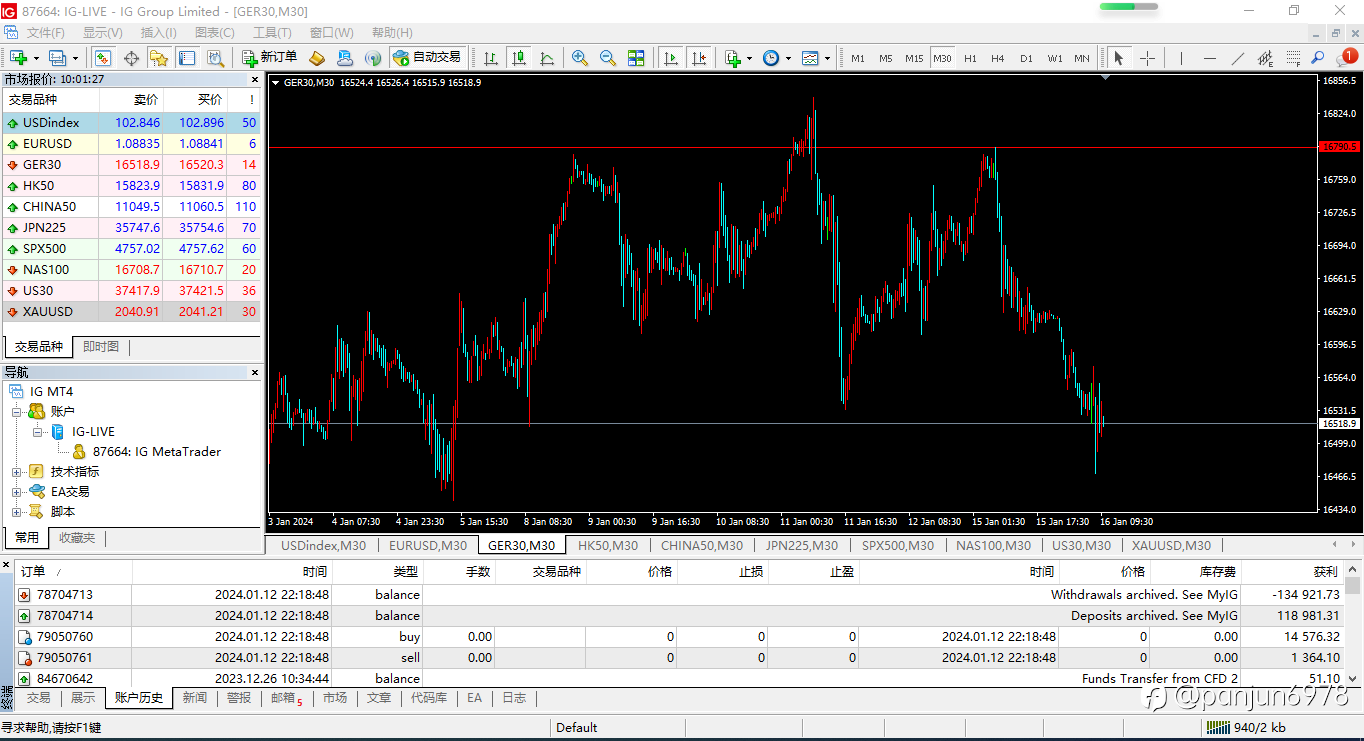Select the diagonal Trendline tool
This screenshot has width=1364, height=741.
(x=1238, y=58)
